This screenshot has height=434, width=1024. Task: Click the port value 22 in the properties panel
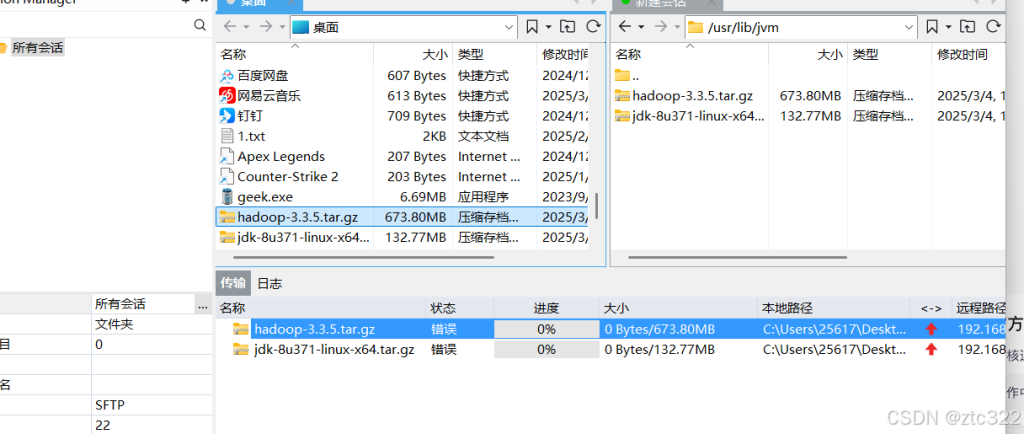pyautogui.click(x=102, y=426)
